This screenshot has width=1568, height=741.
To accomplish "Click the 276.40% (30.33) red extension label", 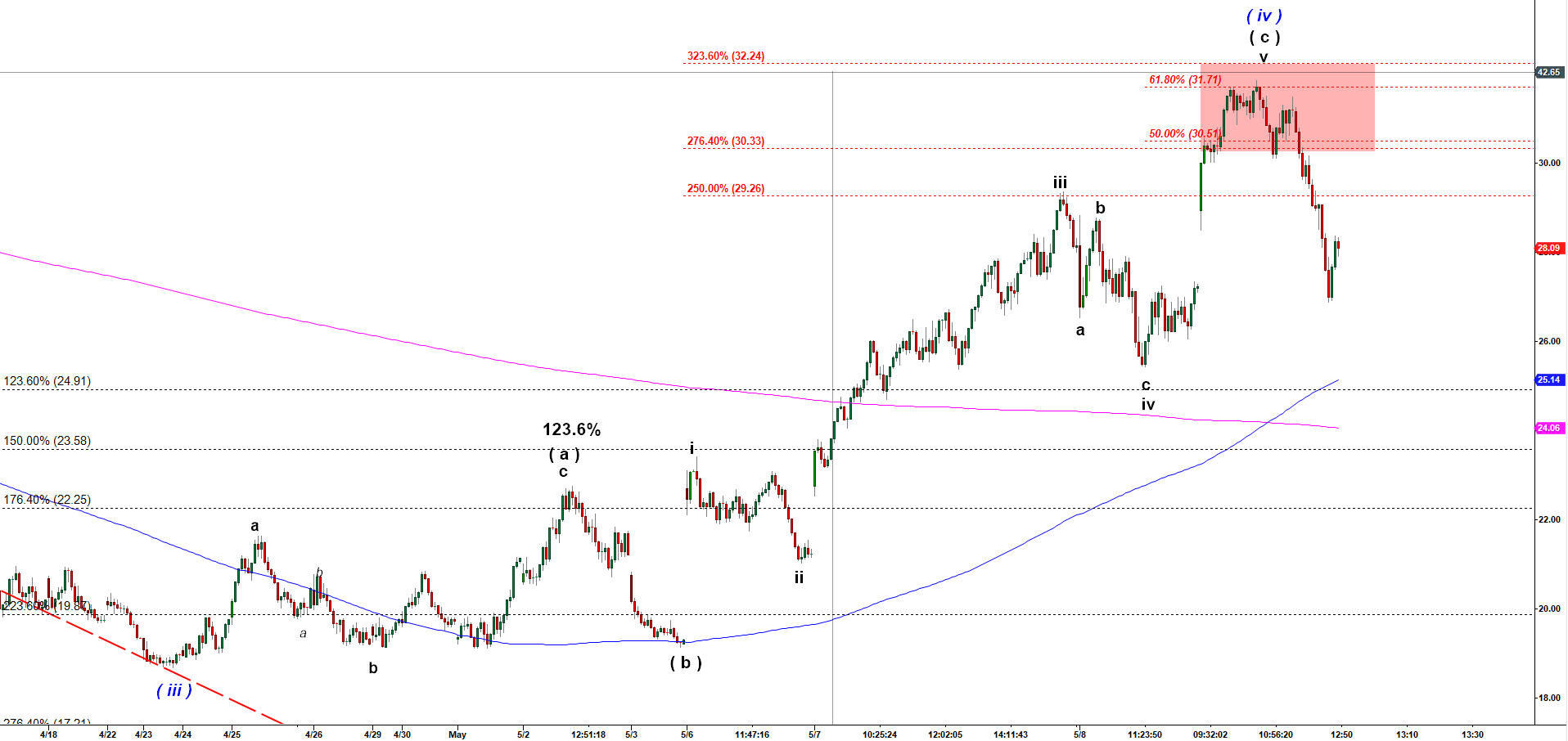I will pos(726,141).
